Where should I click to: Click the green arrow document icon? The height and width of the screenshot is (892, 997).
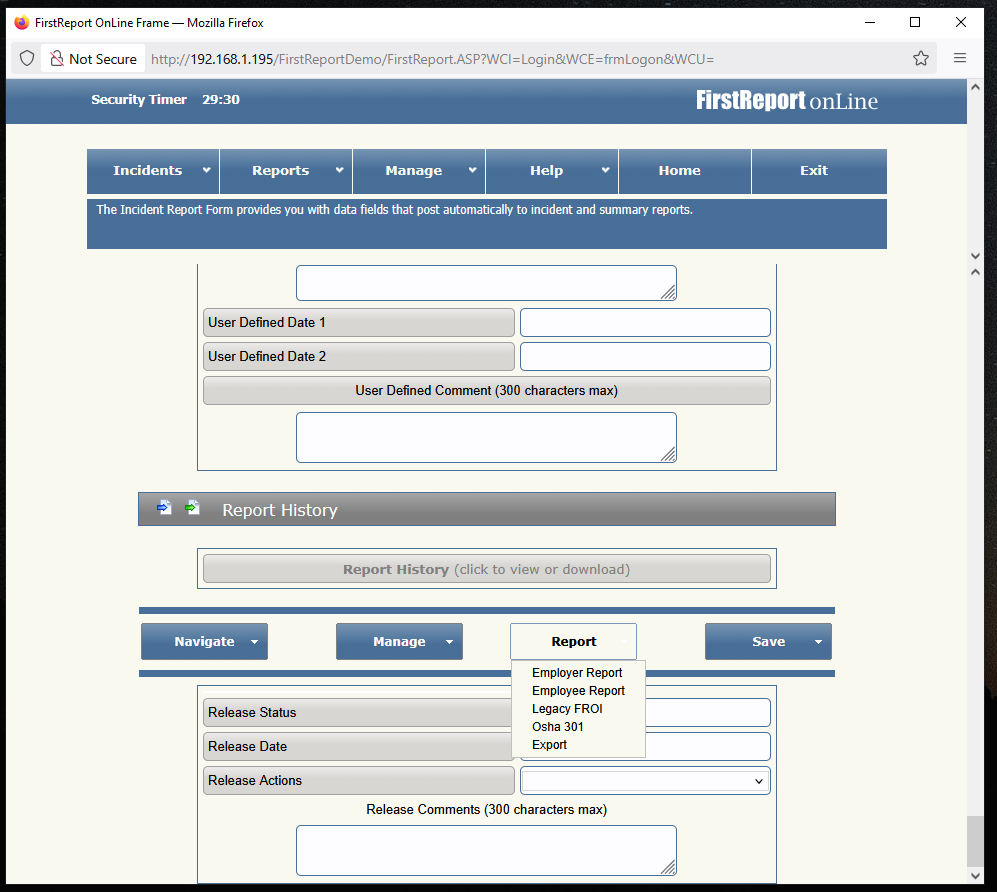192,508
